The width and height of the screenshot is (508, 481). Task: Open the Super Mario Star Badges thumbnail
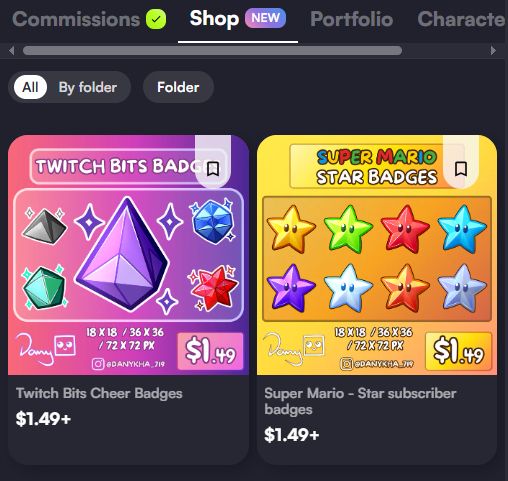[377, 255]
